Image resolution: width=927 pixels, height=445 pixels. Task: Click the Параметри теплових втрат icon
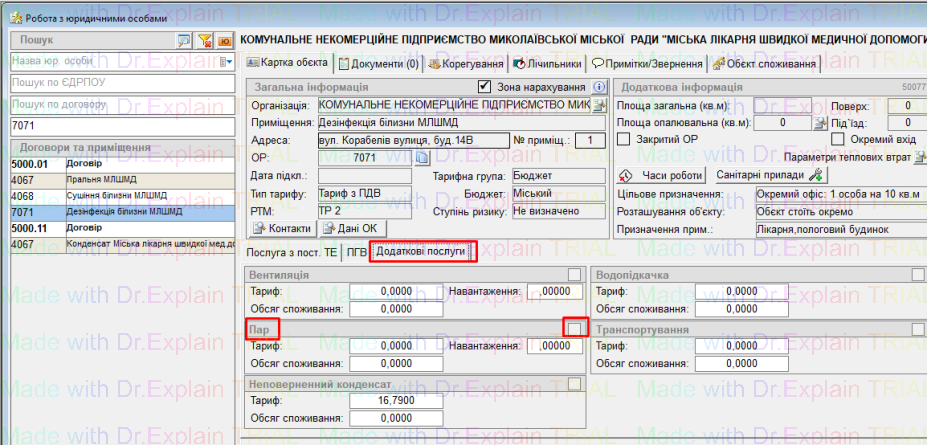(920, 158)
